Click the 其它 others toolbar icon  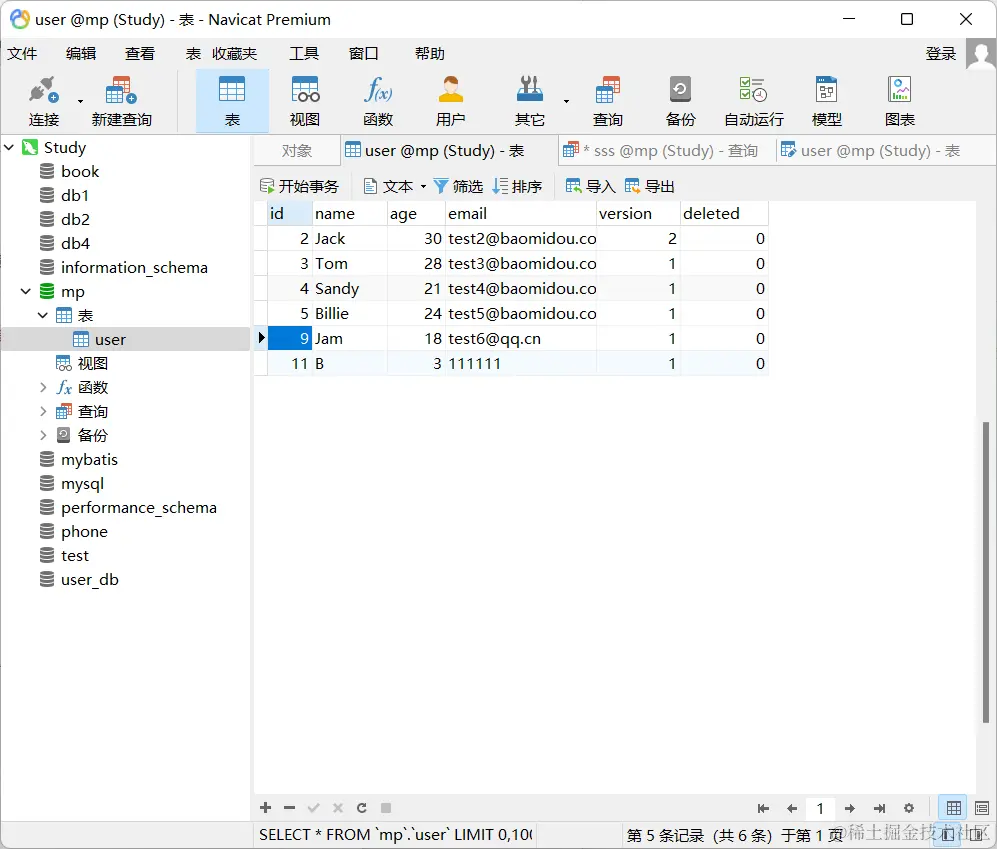tap(529, 101)
